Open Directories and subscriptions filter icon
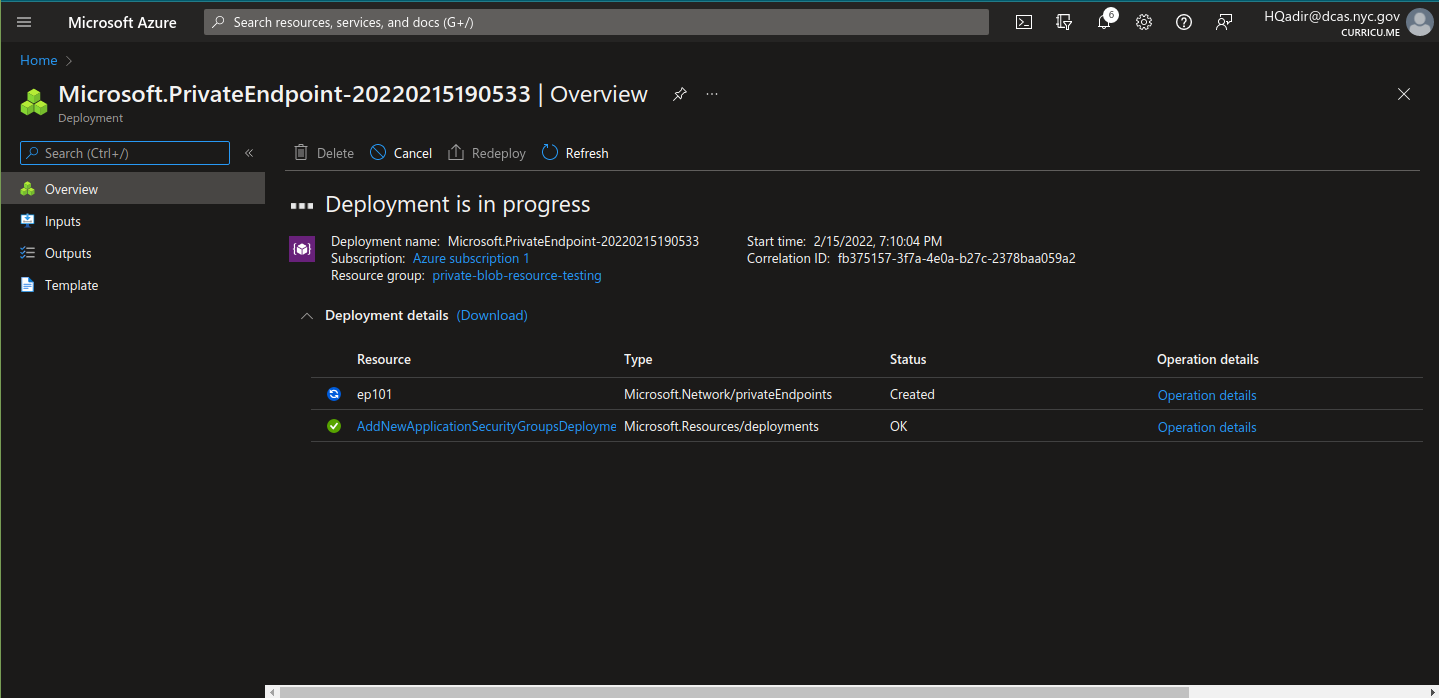This screenshot has width=1439, height=698. (x=1064, y=22)
